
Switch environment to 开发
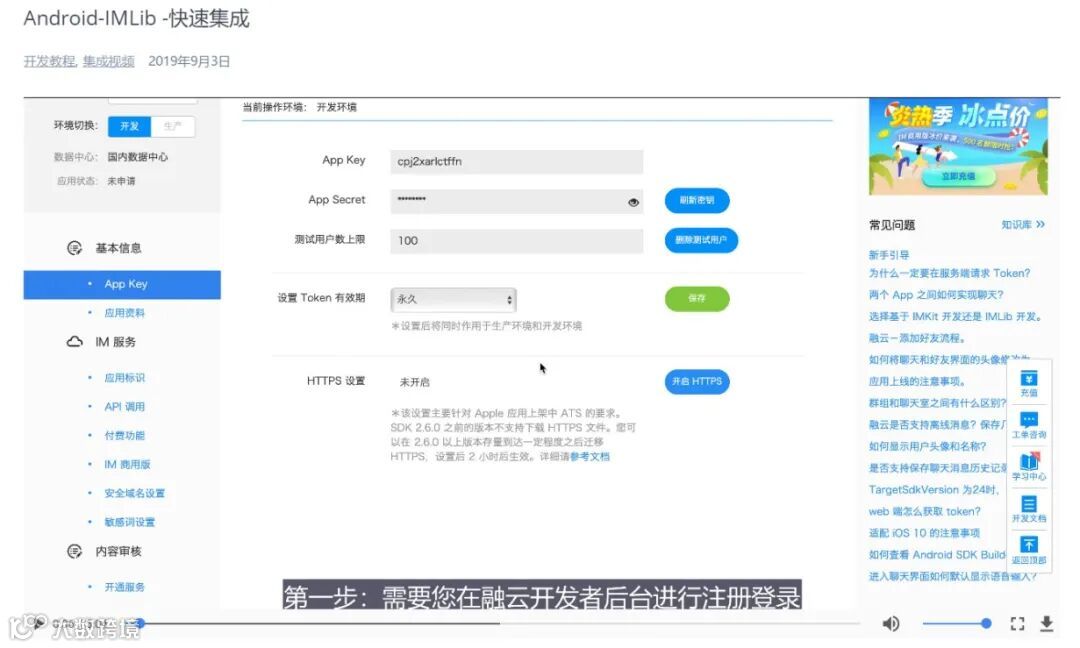coord(129,127)
